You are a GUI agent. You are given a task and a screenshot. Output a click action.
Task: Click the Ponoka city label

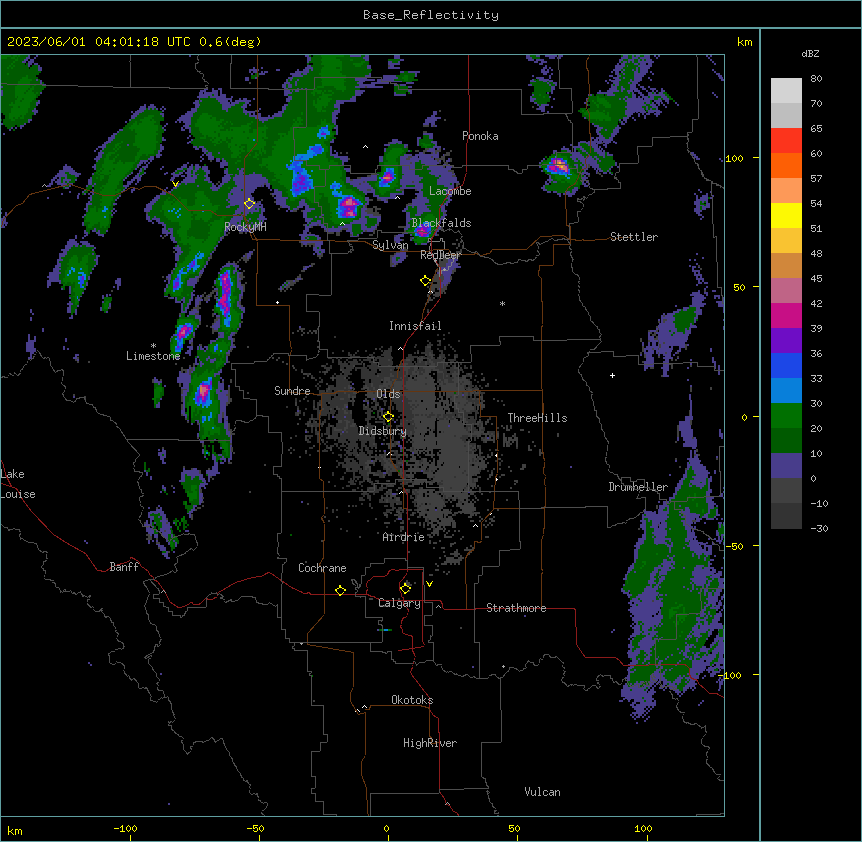point(480,136)
